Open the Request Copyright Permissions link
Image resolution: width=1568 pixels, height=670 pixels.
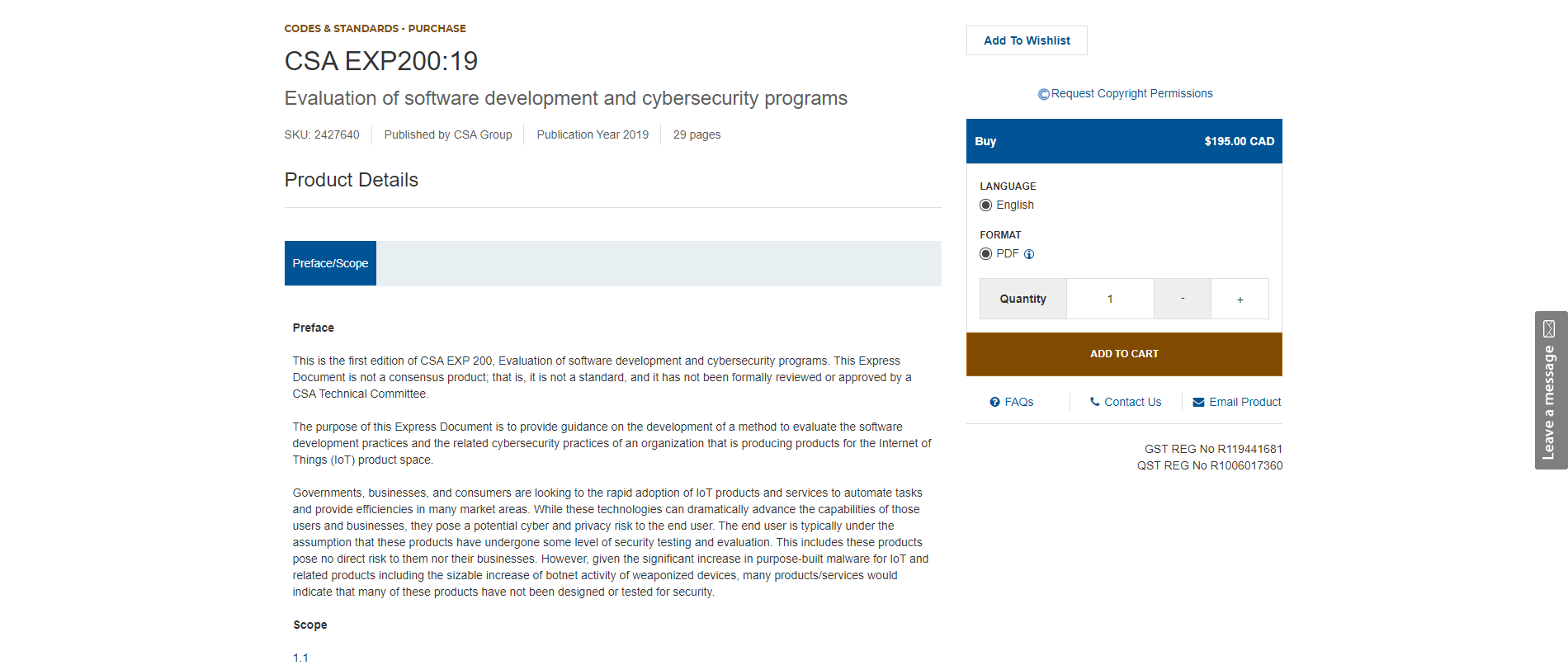tap(1131, 93)
